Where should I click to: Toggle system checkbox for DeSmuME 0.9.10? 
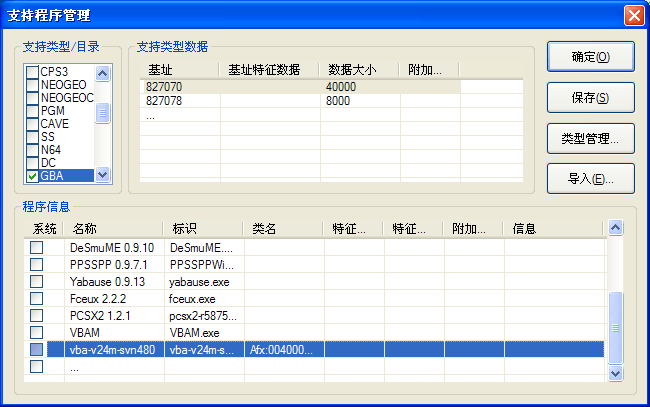coord(37,247)
